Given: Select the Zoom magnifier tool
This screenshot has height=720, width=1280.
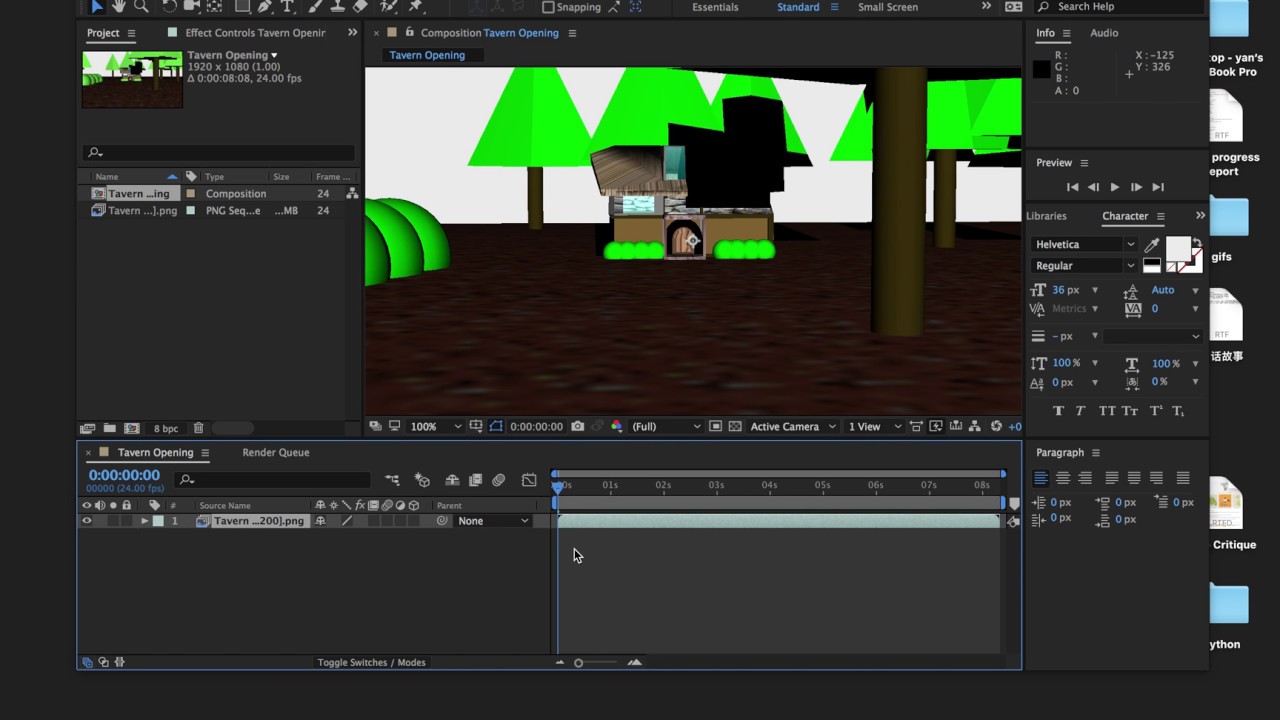Looking at the screenshot, I should (141, 6).
